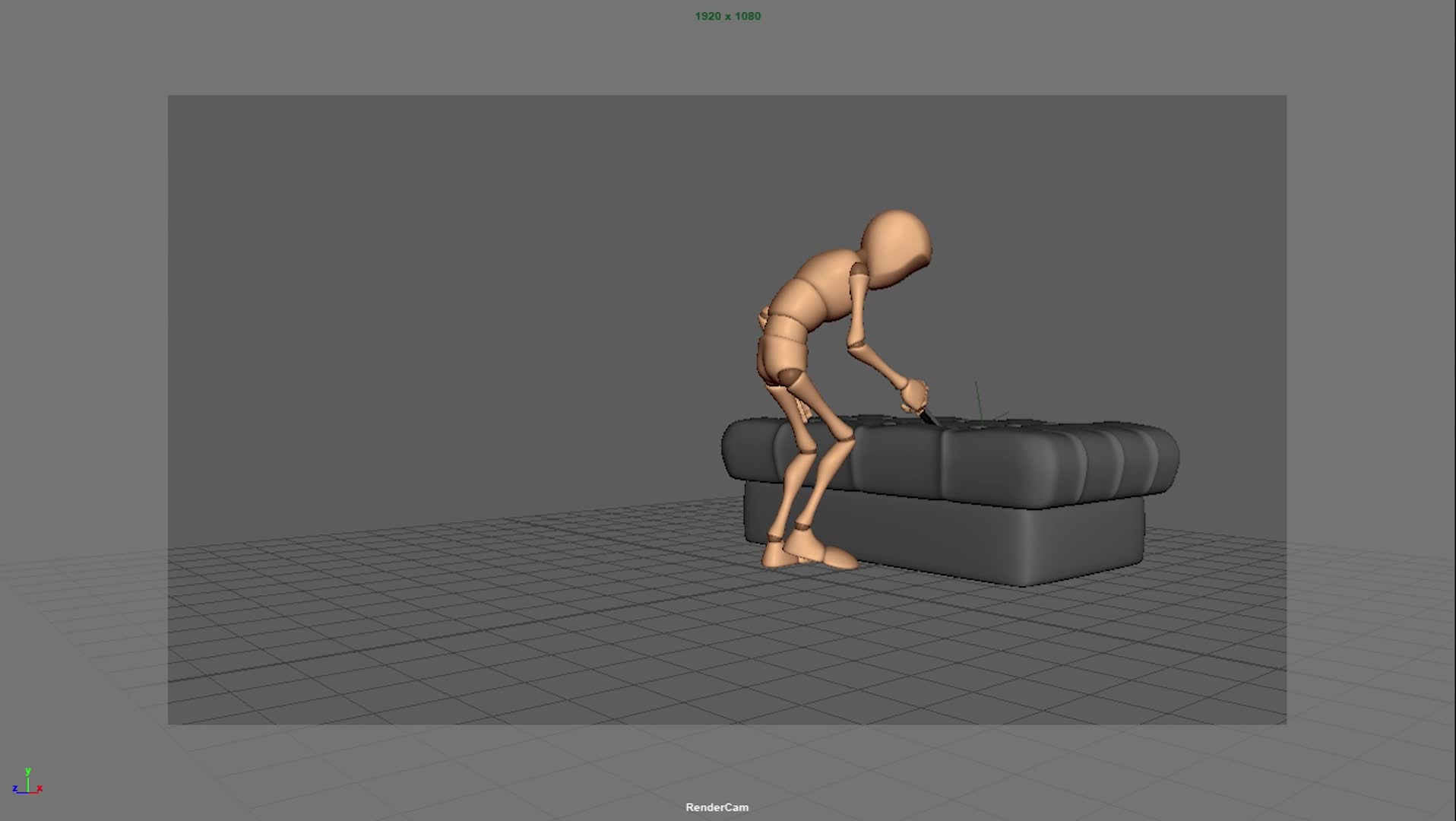Select the black knife blade
Viewport: 1456px width, 821px height.
pos(929,417)
